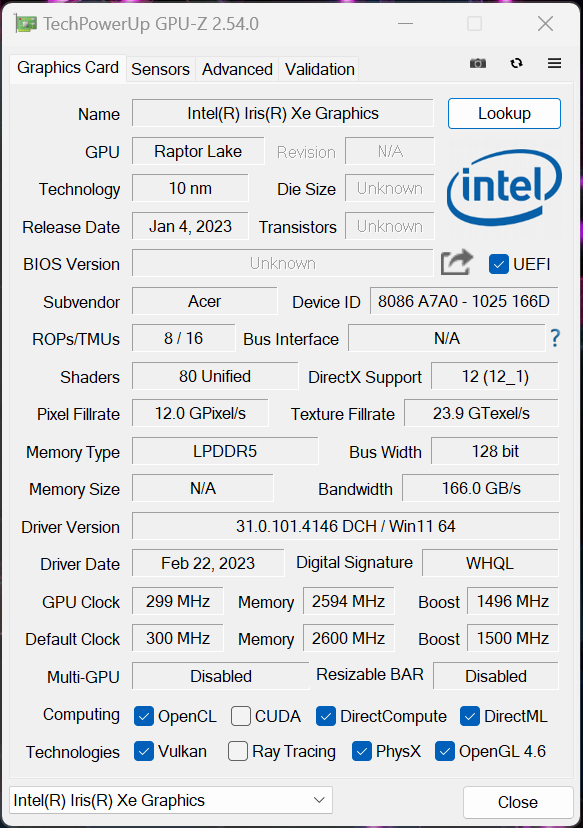Click the Device ID value field
The height and width of the screenshot is (828, 583).
[464, 301]
